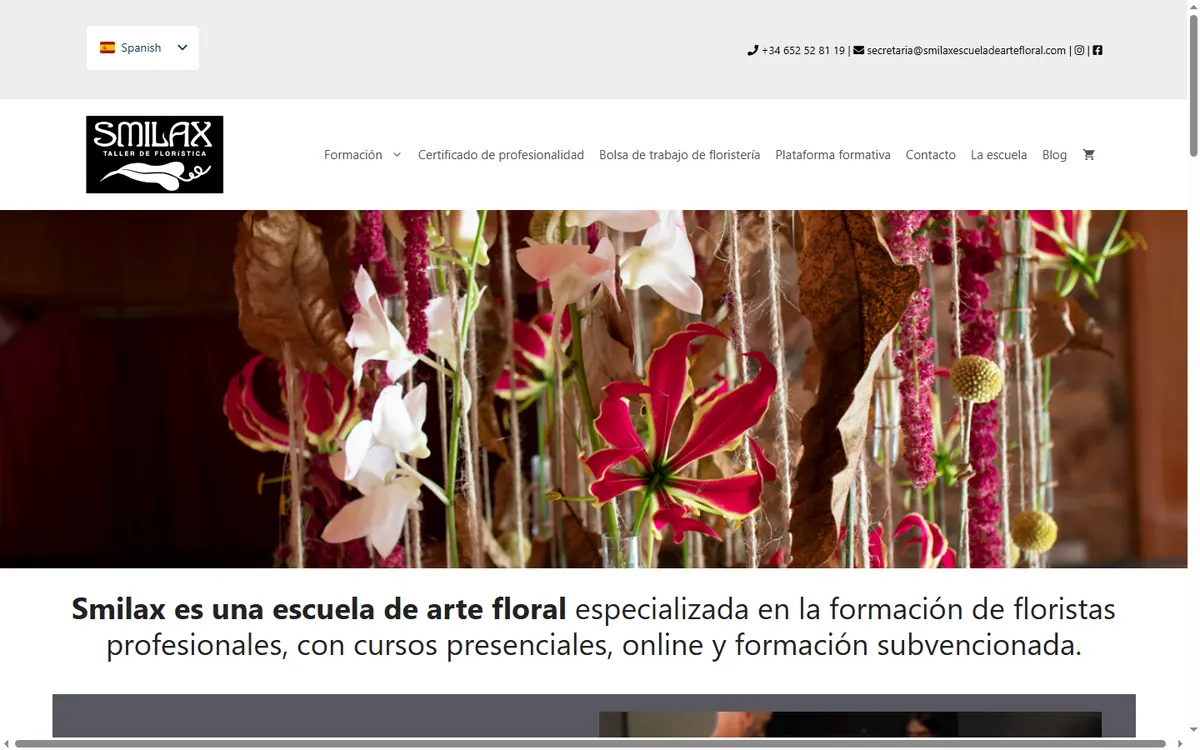Click the horizontal scrollbar at the bottom
This screenshot has width=1200, height=750.
coord(590,744)
